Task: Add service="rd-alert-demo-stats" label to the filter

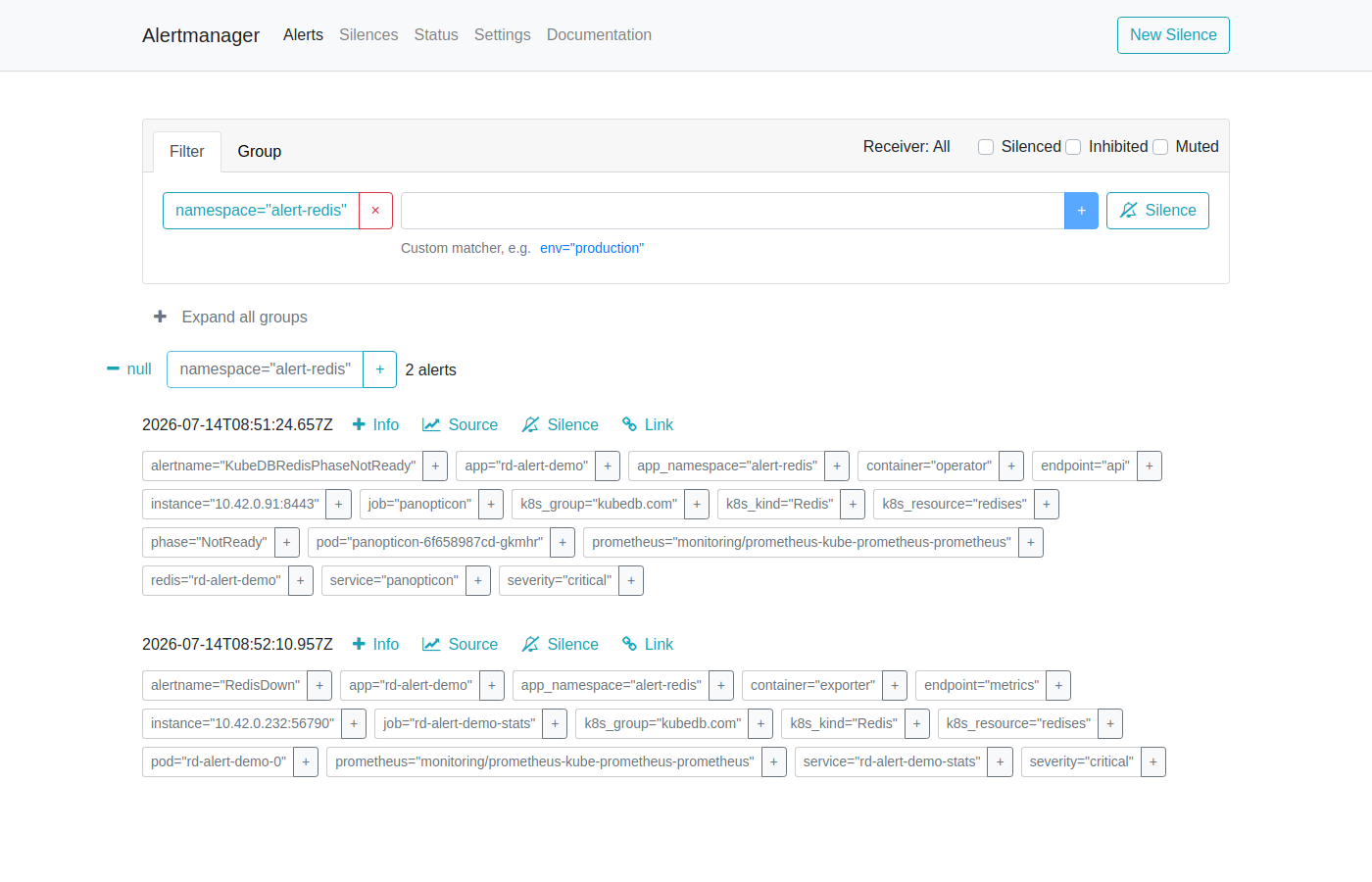Action: (x=1001, y=761)
